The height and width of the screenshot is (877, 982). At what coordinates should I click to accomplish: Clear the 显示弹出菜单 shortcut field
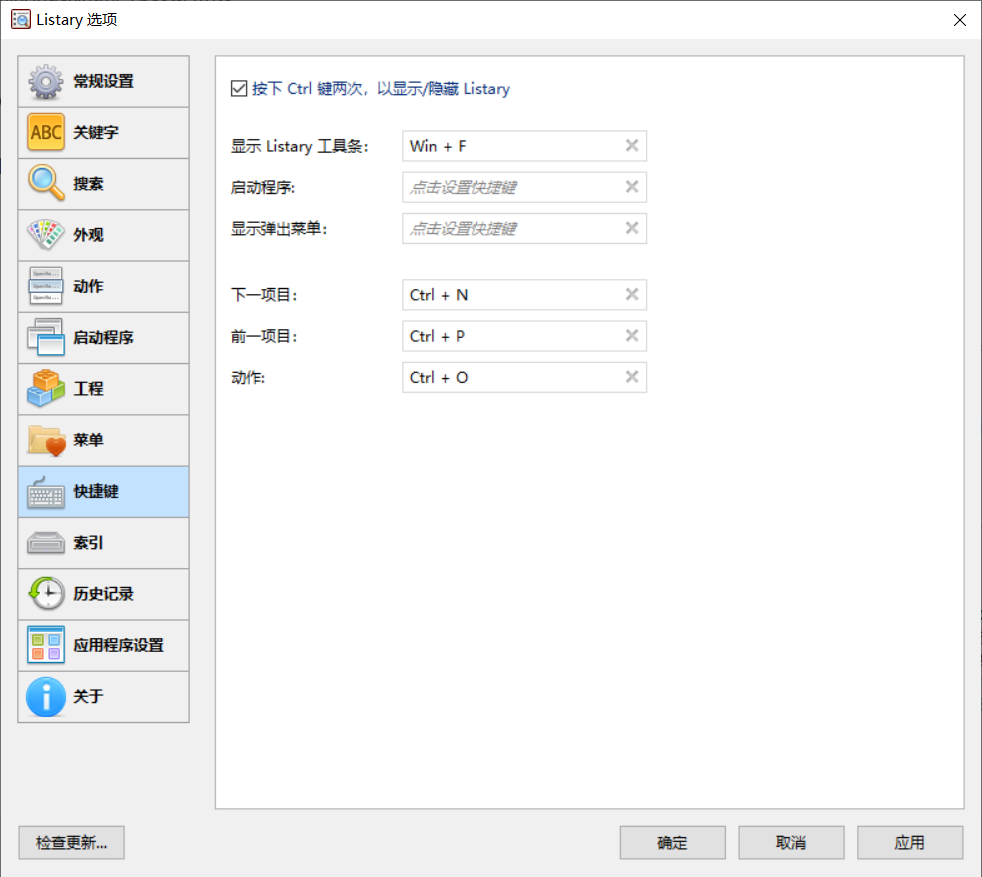pos(632,228)
